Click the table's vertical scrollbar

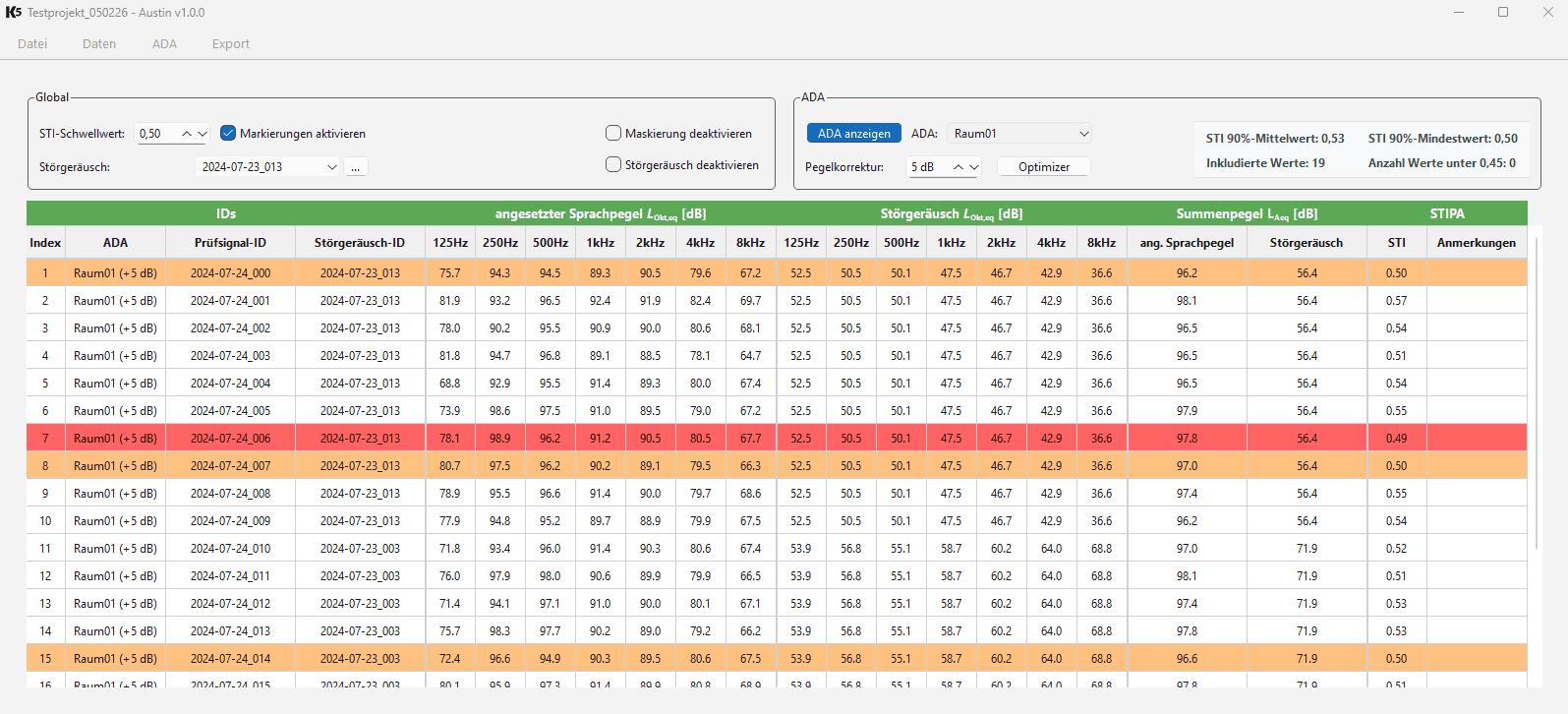tap(1536, 393)
